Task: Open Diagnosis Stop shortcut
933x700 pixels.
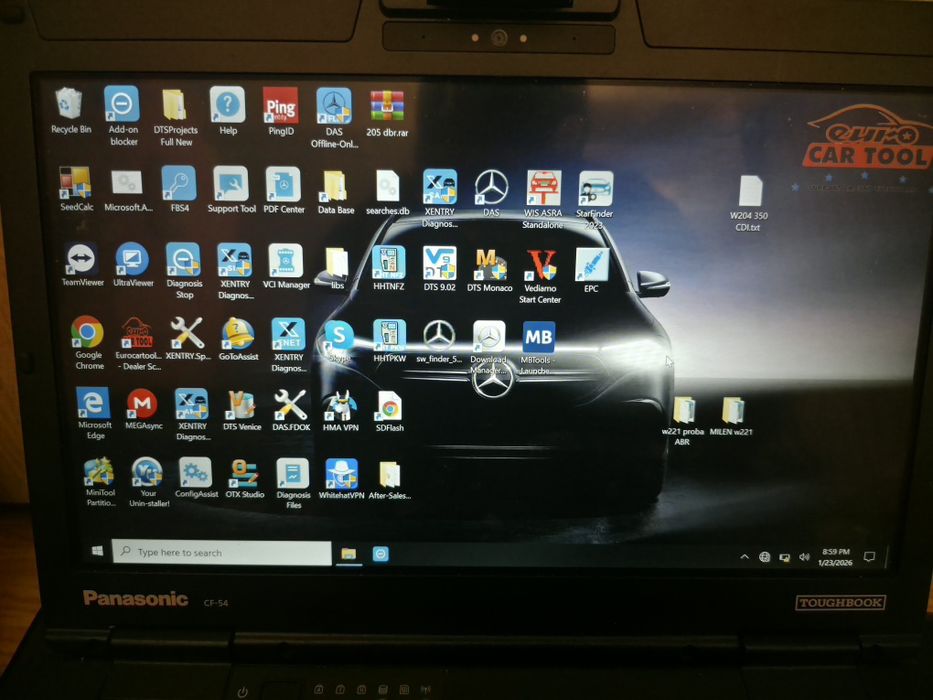Action: (x=183, y=260)
